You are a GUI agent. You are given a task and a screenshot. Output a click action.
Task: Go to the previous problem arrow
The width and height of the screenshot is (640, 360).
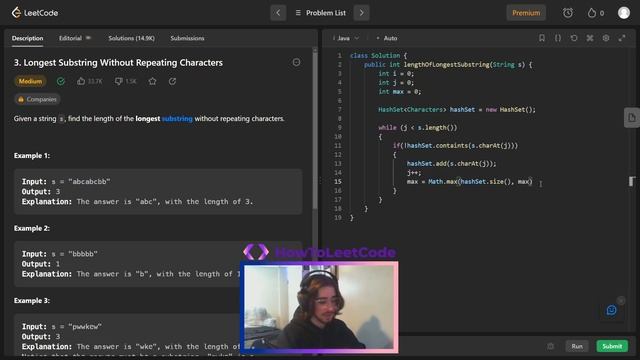[x=278, y=13]
